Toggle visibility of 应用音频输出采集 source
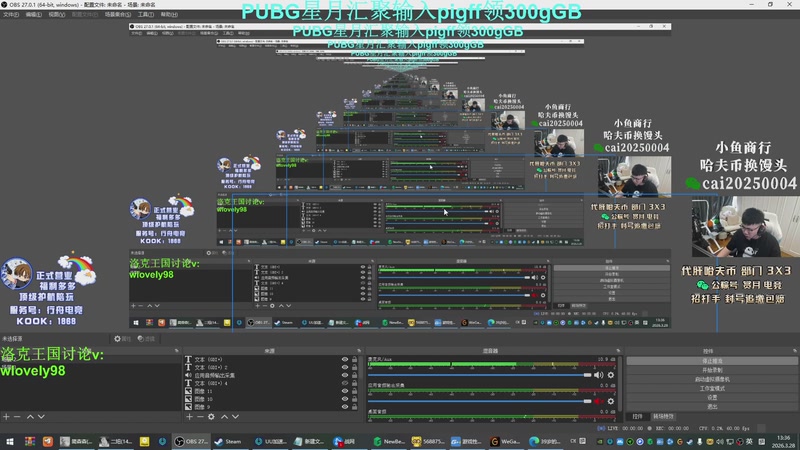 345,375
